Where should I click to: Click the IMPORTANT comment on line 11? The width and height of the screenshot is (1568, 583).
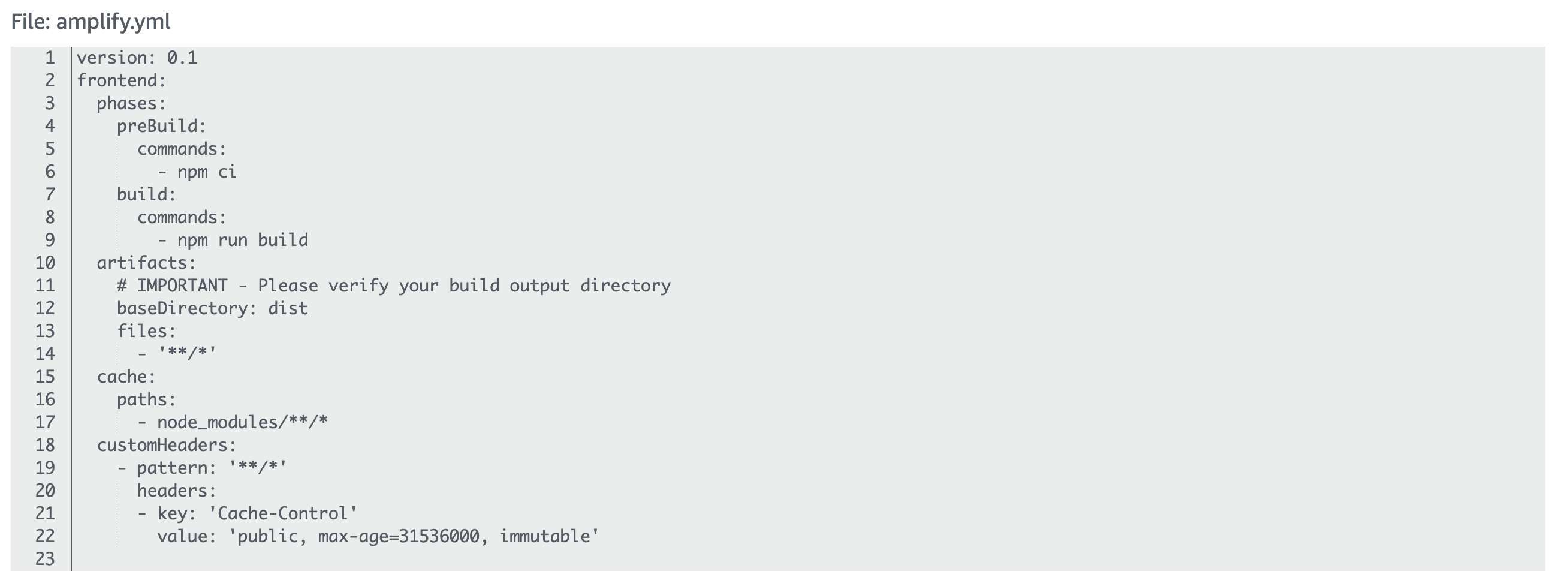[394, 286]
